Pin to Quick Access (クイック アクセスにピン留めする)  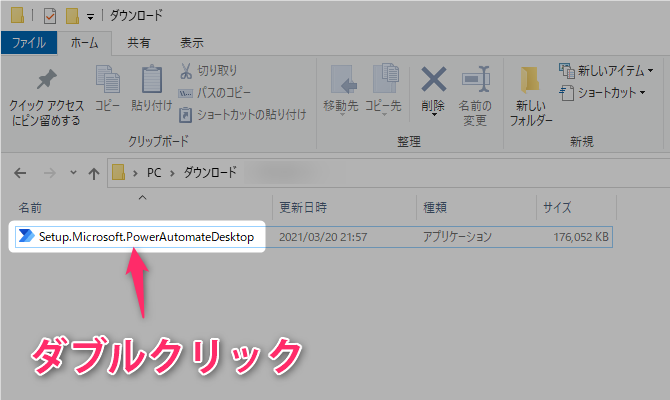coord(46,98)
